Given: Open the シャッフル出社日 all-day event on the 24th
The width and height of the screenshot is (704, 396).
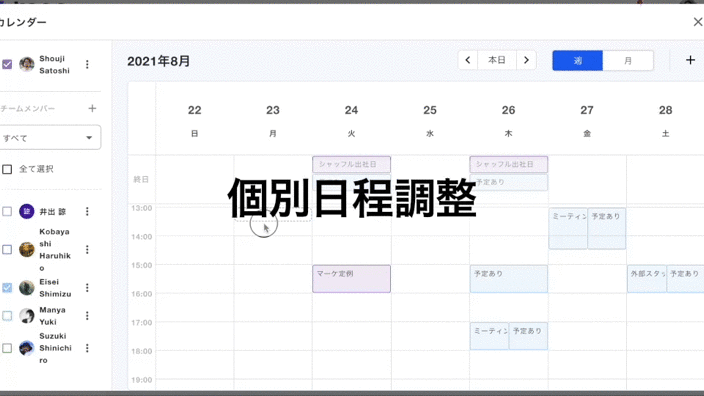Looking at the screenshot, I should (351, 164).
